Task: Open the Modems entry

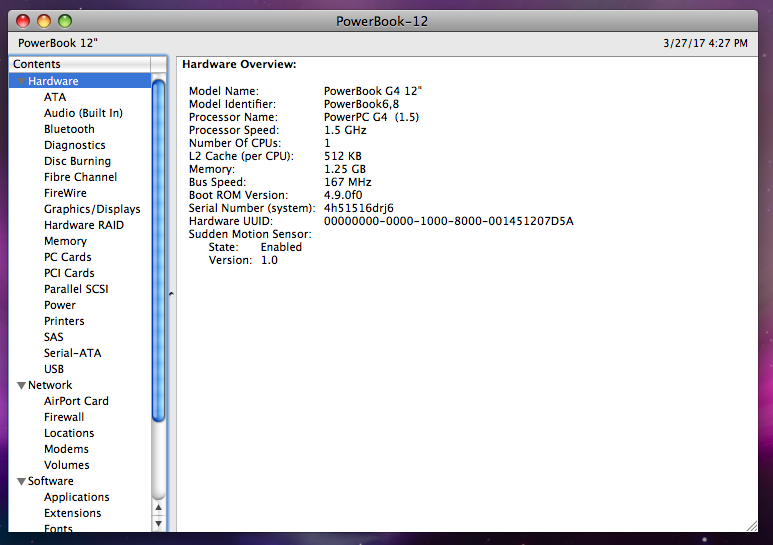Action: tap(66, 449)
